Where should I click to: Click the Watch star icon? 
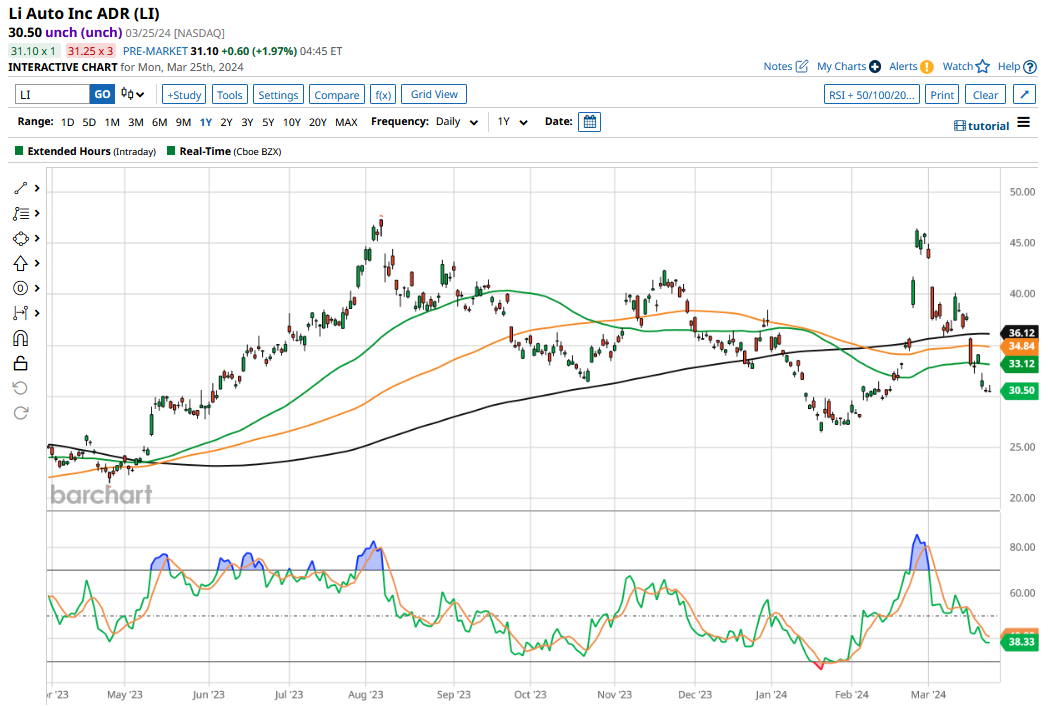pos(982,67)
